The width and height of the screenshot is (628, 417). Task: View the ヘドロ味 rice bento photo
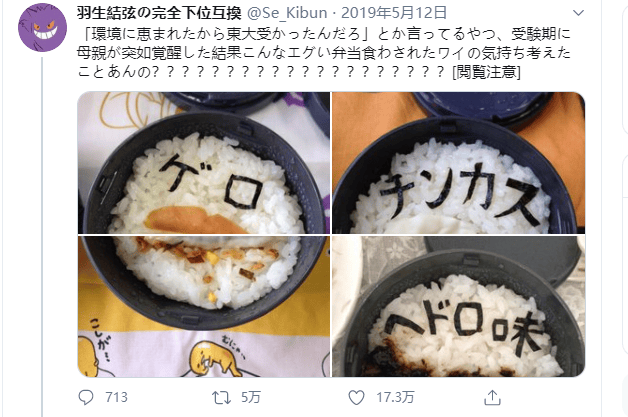tap(459, 306)
